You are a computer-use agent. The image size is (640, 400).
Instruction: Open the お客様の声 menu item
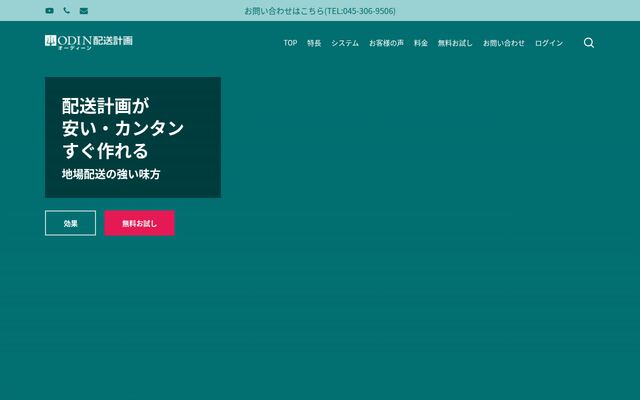(386, 43)
